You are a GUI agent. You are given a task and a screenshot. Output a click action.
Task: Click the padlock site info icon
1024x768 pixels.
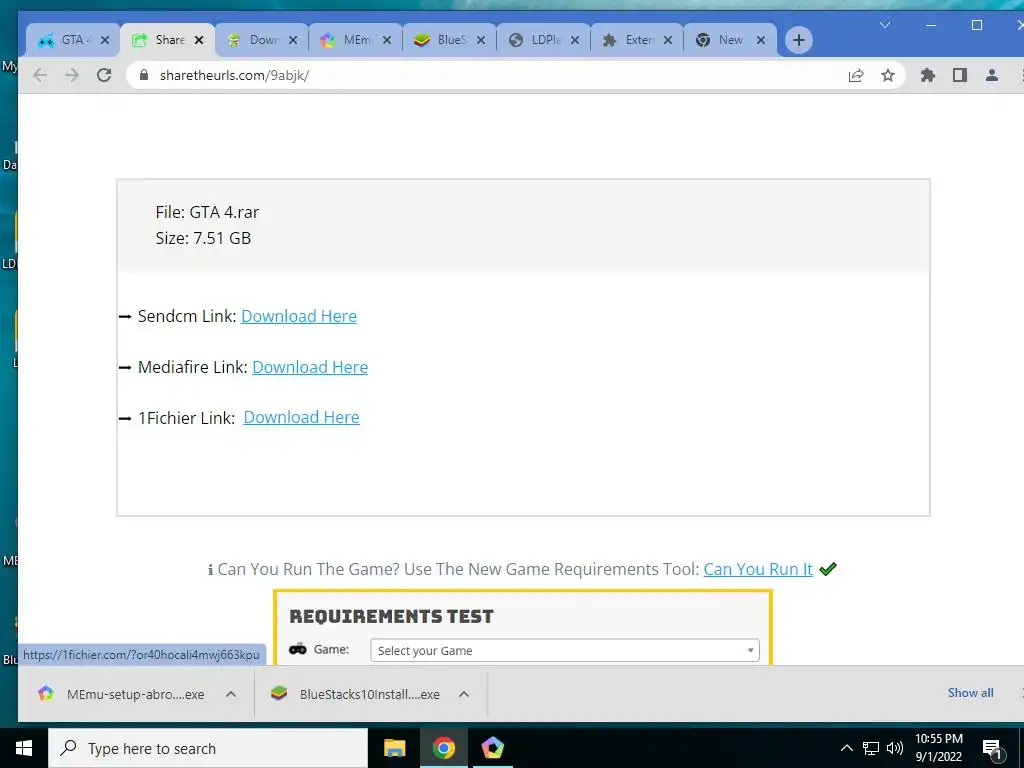tap(144, 75)
